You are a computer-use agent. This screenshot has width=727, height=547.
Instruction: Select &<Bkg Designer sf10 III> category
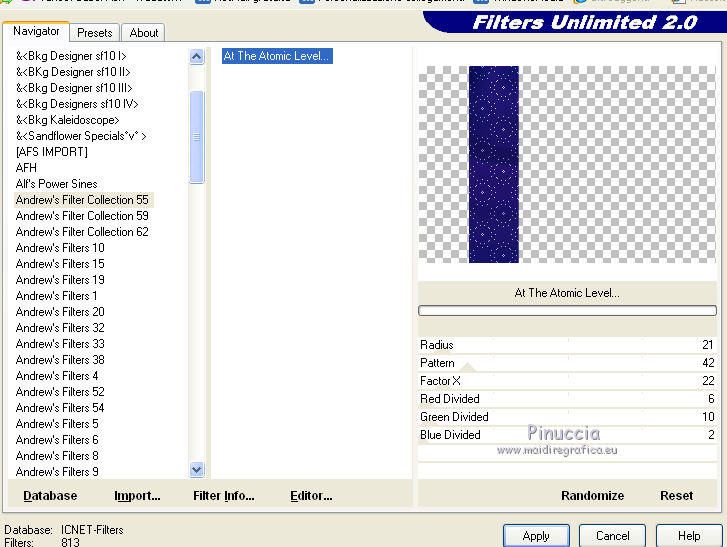point(74,88)
